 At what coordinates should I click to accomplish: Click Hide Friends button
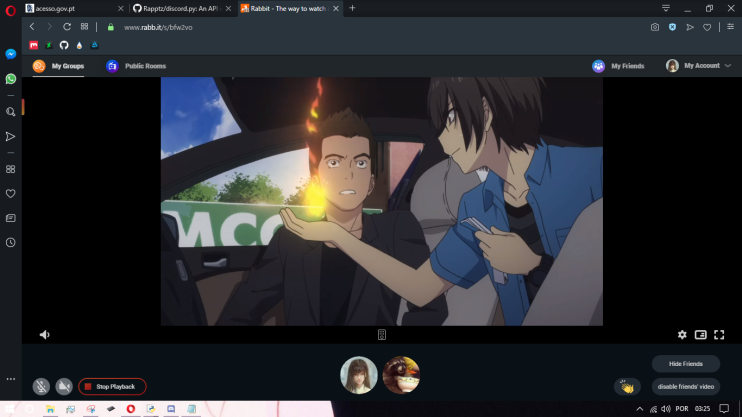click(686, 364)
